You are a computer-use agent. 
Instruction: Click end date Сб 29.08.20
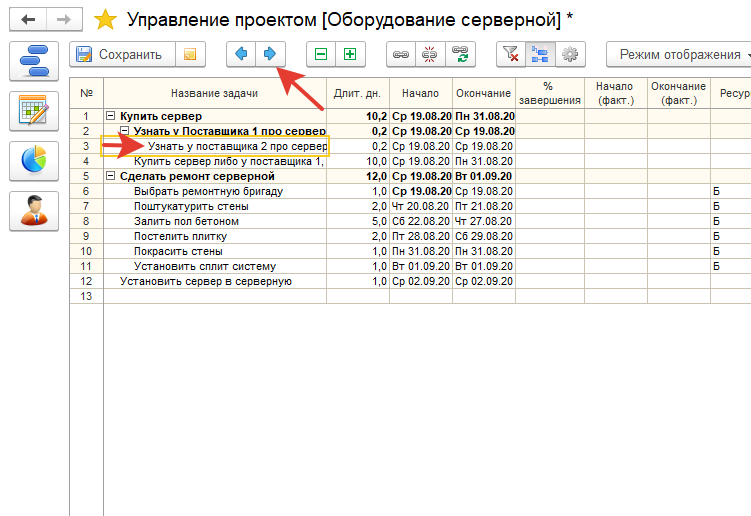pos(484,236)
